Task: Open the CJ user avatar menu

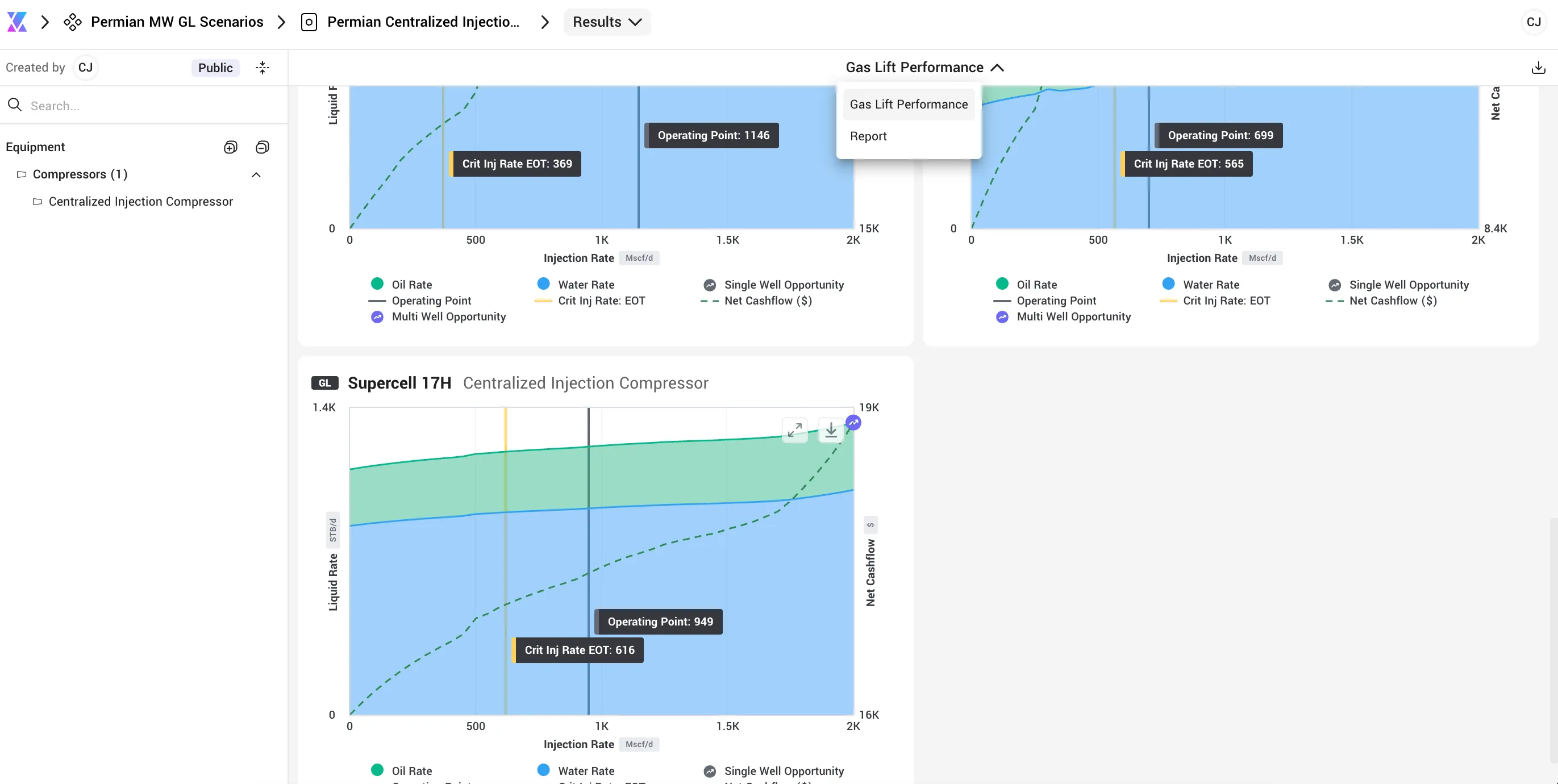Action: point(1533,22)
